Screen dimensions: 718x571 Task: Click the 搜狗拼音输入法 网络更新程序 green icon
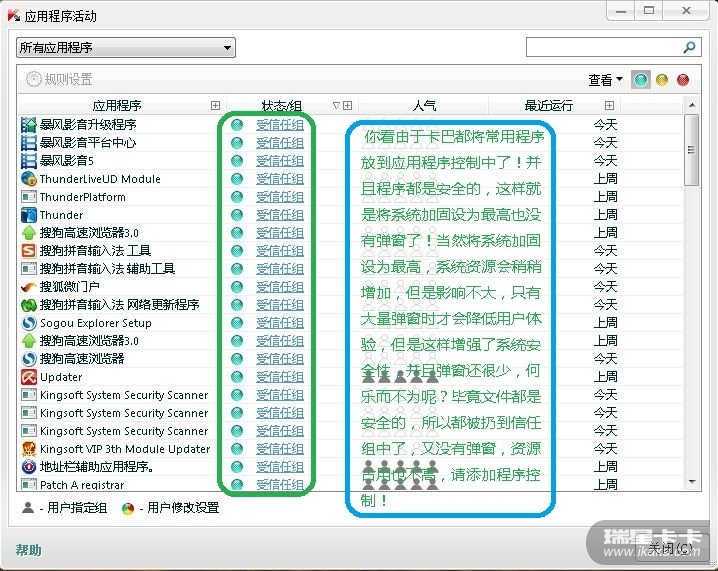[x=28, y=305]
